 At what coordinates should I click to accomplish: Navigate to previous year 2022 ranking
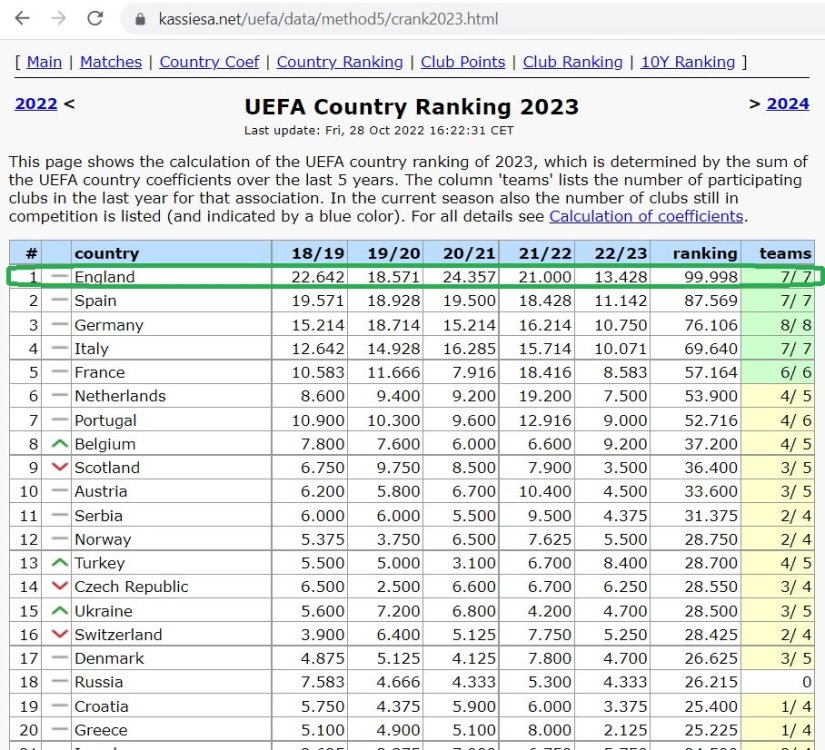pos(36,103)
